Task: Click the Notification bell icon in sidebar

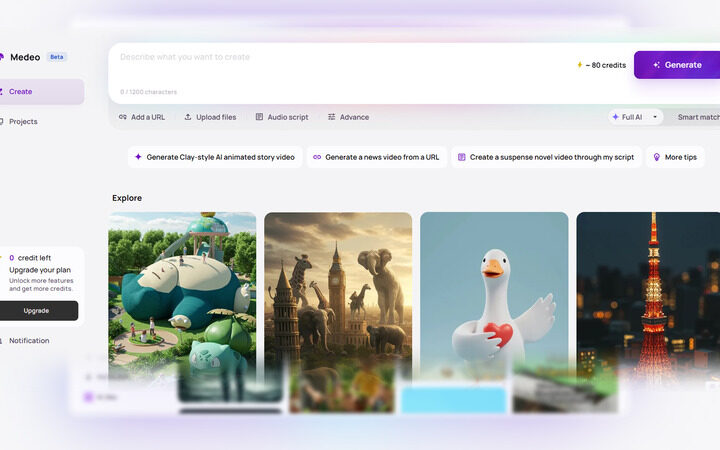Action: (x=1, y=341)
